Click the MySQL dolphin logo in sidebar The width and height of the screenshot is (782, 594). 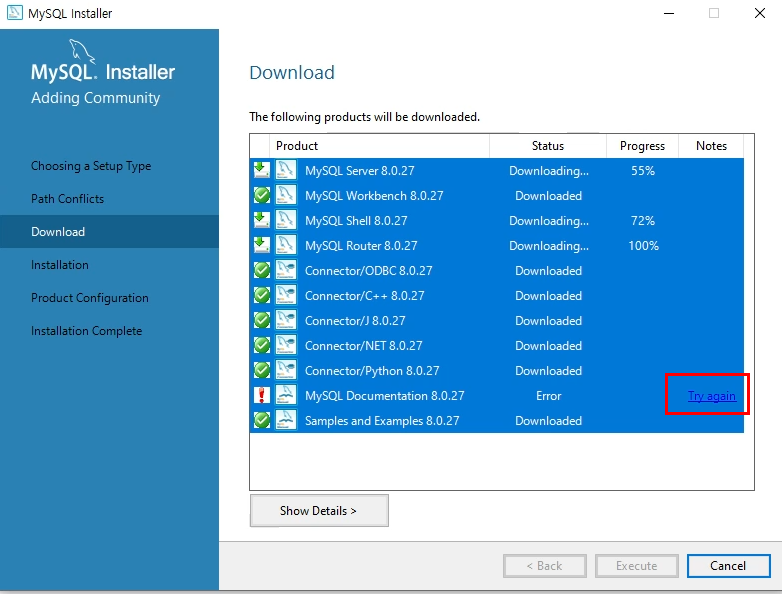pyautogui.click(x=82, y=51)
